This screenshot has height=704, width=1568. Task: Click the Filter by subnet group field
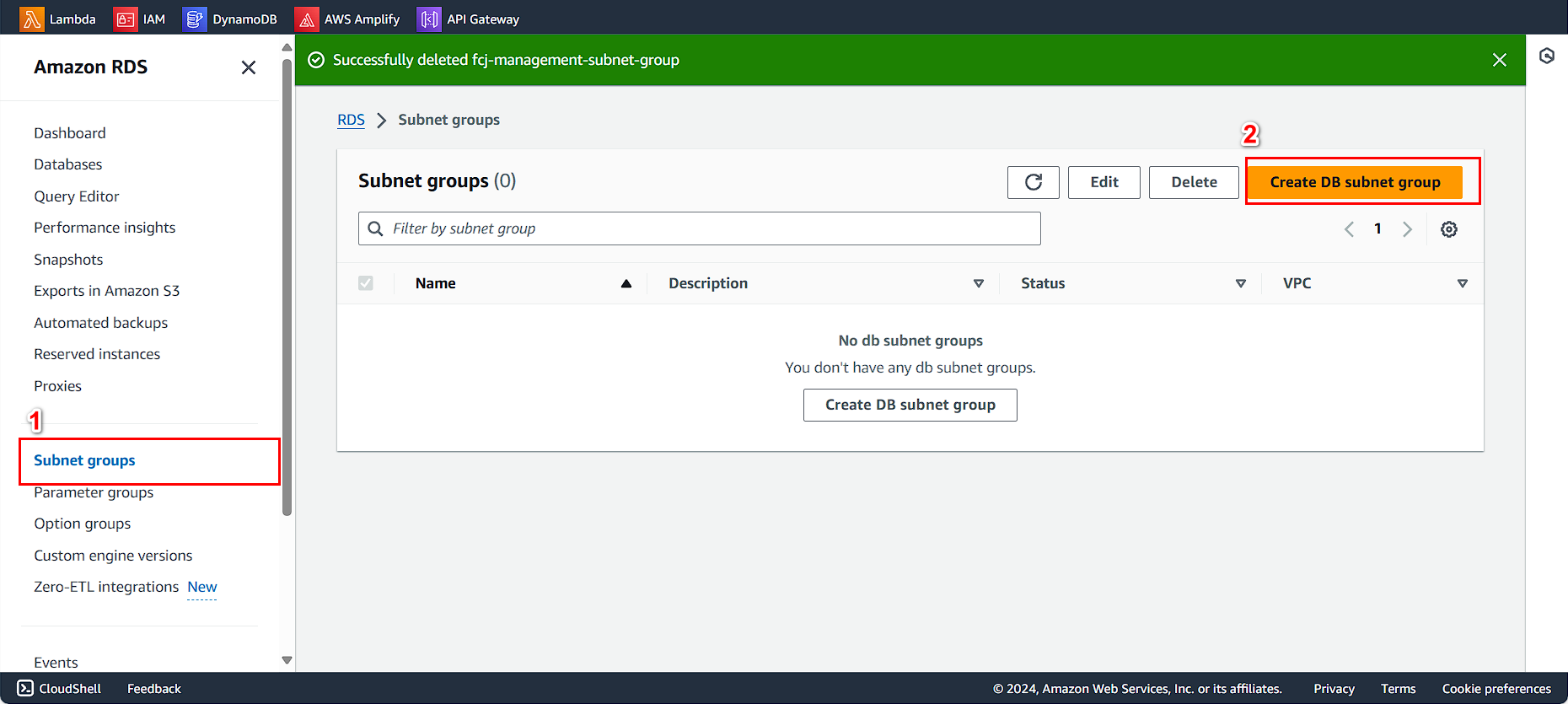[x=699, y=228]
